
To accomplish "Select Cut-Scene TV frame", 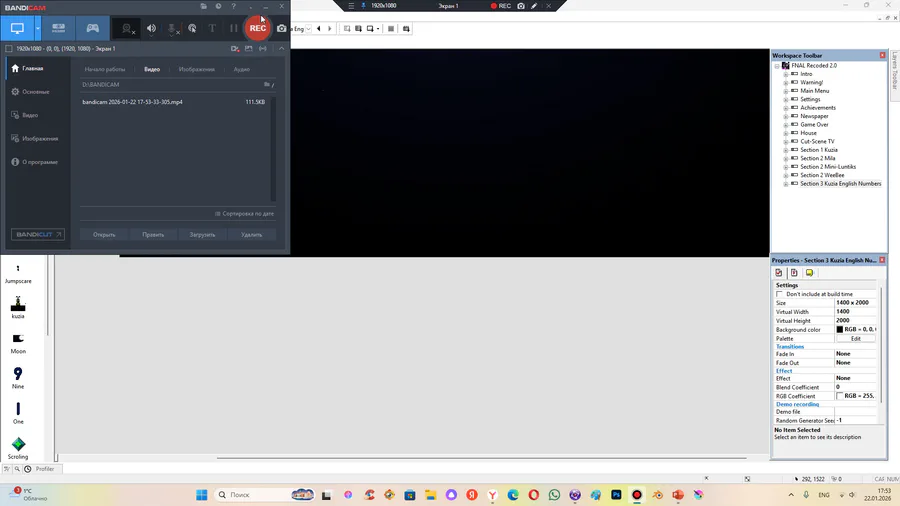I will tap(817, 141).
